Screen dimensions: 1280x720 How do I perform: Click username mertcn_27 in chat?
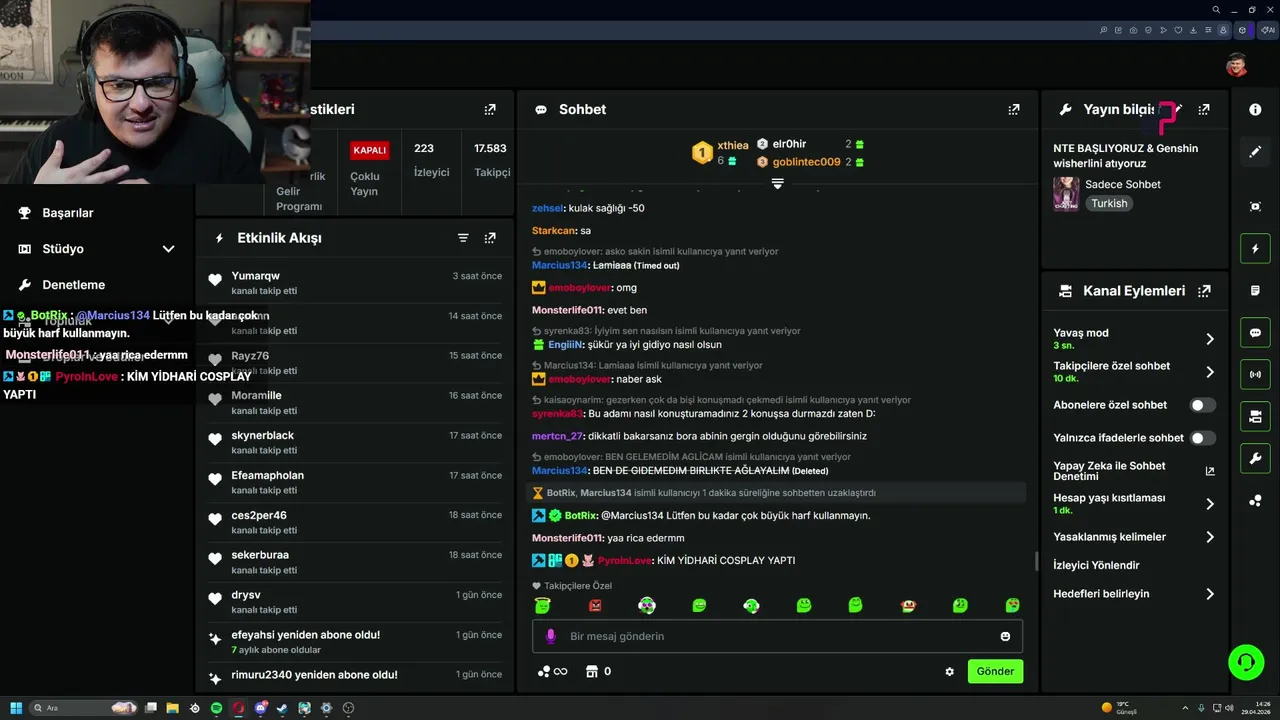[x=557, y=436]
